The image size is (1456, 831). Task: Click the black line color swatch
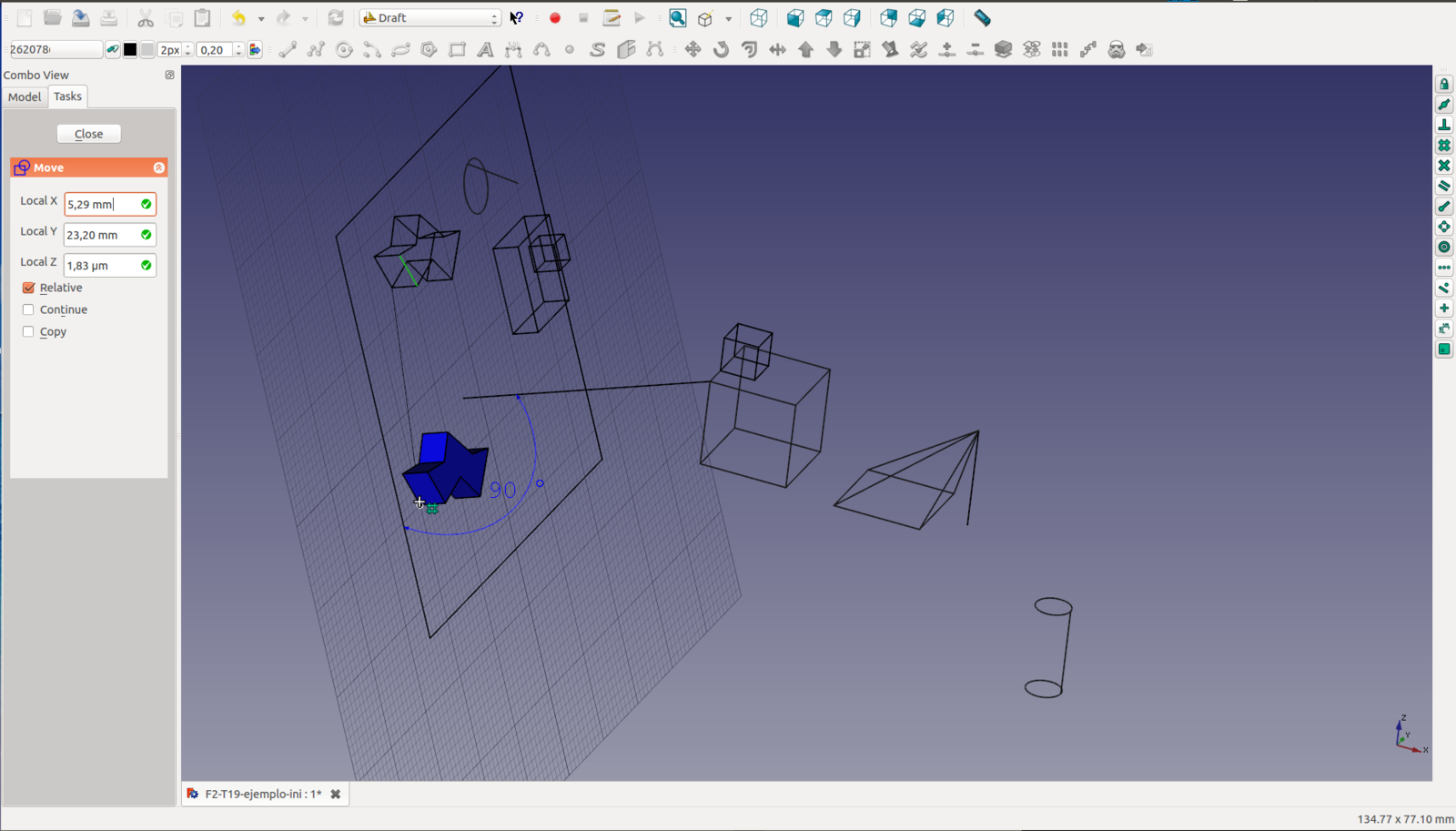click(x=130, y=50)
